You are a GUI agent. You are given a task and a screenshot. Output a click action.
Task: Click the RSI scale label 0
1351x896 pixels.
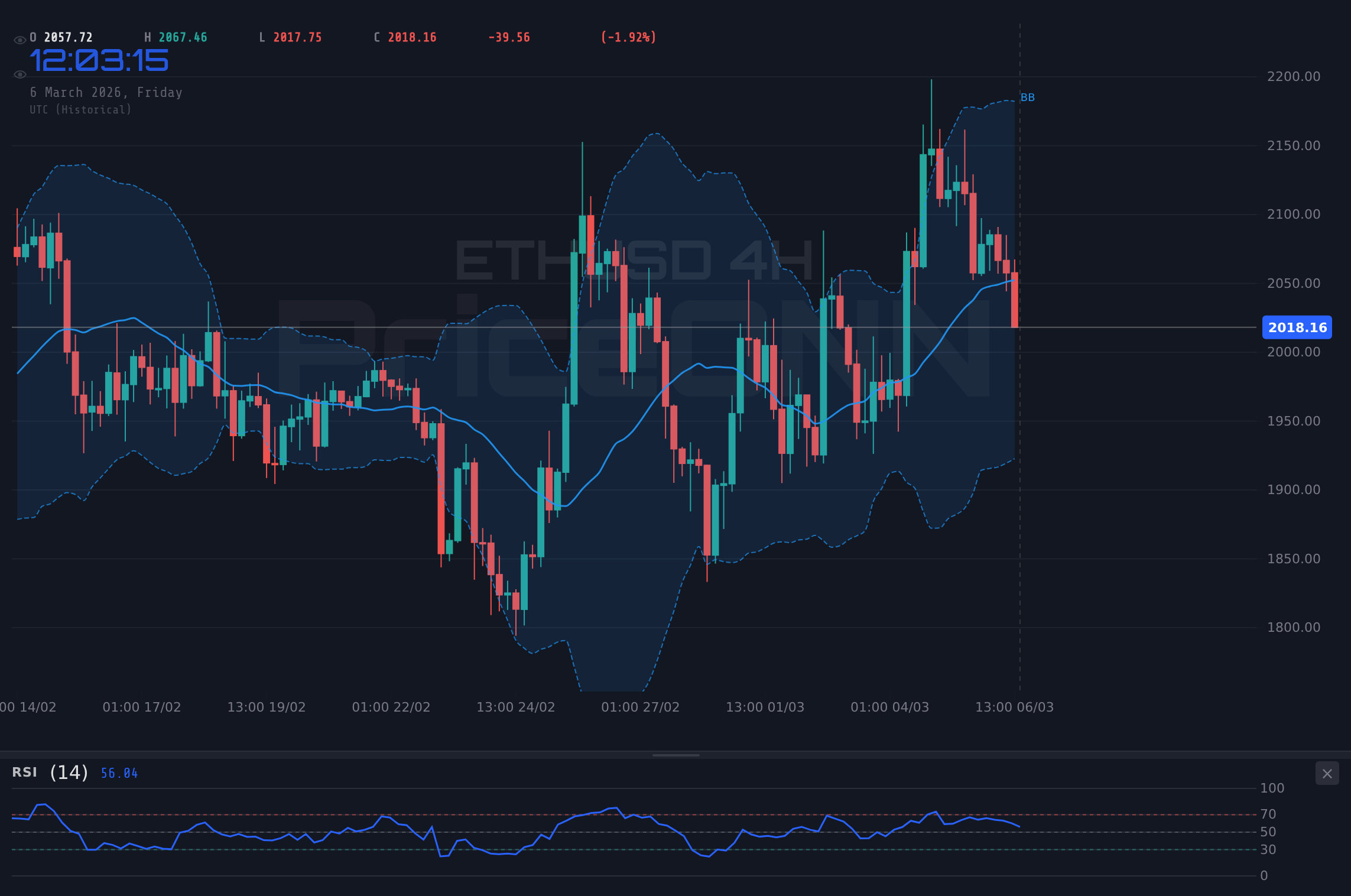click(1264, 876)
